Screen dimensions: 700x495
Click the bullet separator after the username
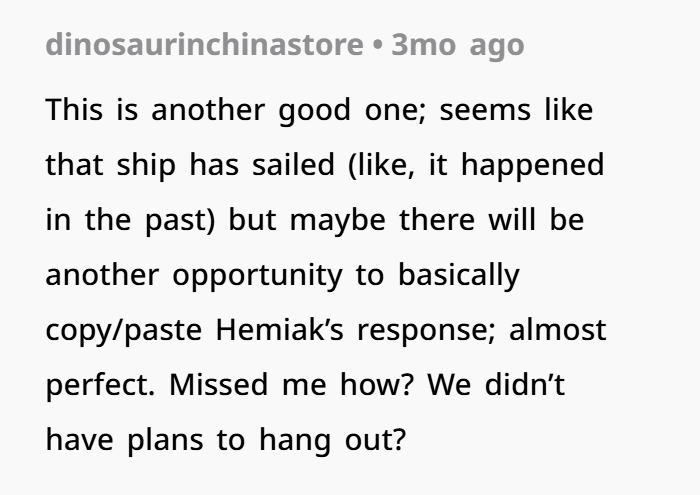click(378, 45)
